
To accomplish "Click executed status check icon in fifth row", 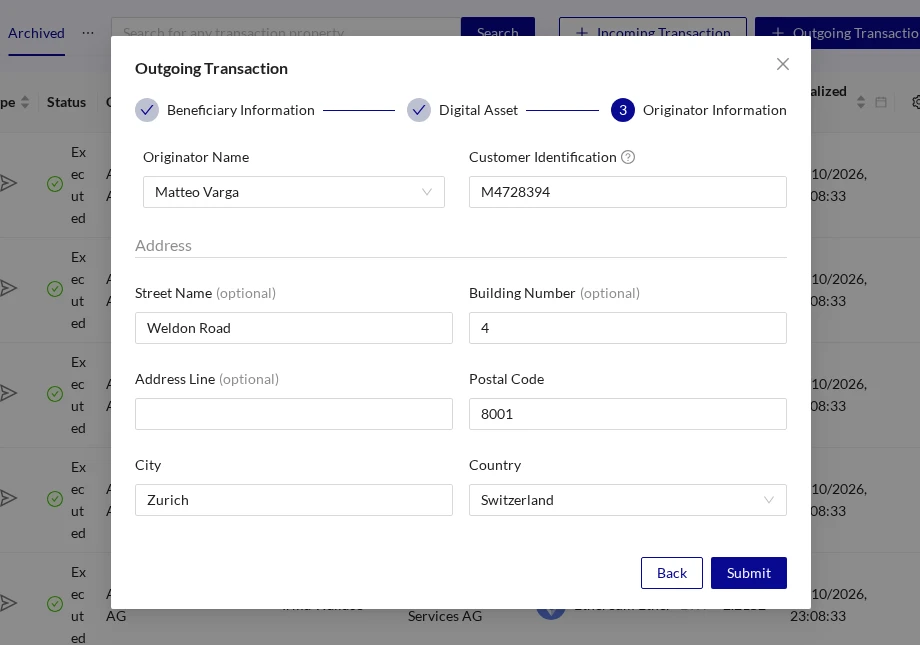I will coord(55,604).
